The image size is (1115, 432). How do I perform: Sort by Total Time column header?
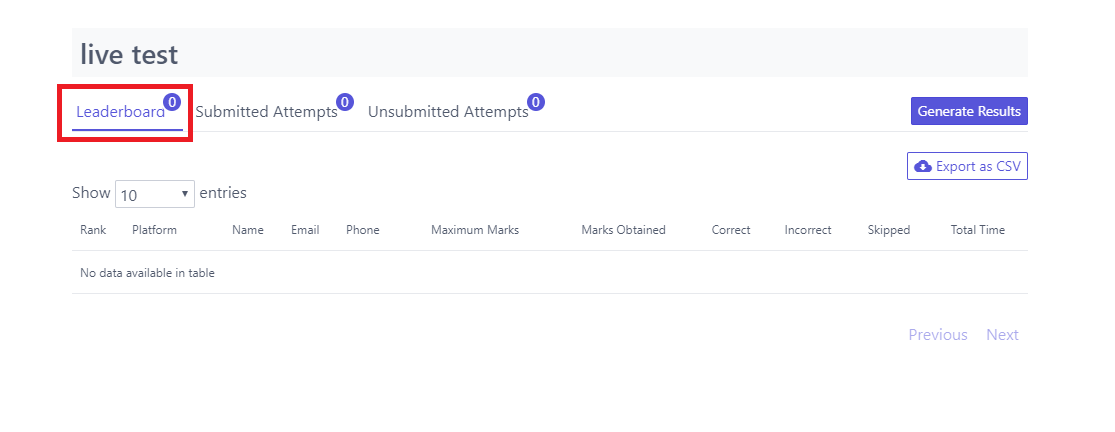point(977,230)
